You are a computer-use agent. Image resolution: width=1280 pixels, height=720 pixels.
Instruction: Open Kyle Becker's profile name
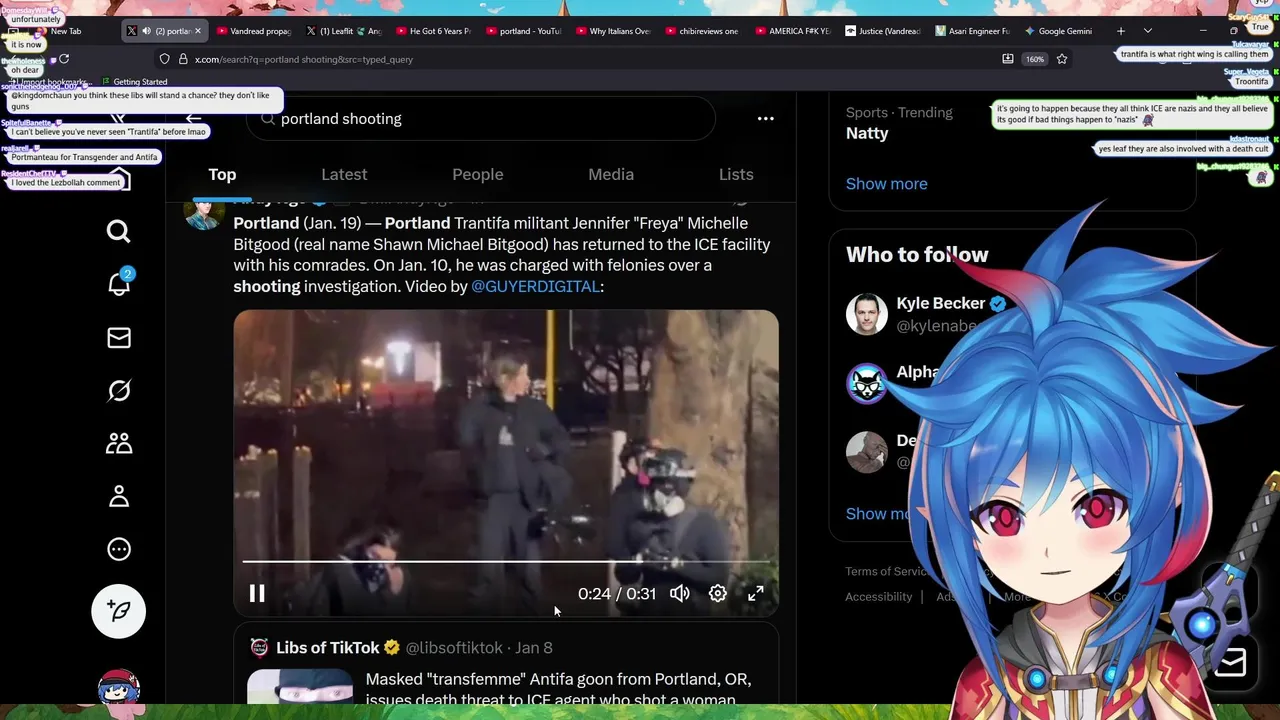[x=940, y=303]
